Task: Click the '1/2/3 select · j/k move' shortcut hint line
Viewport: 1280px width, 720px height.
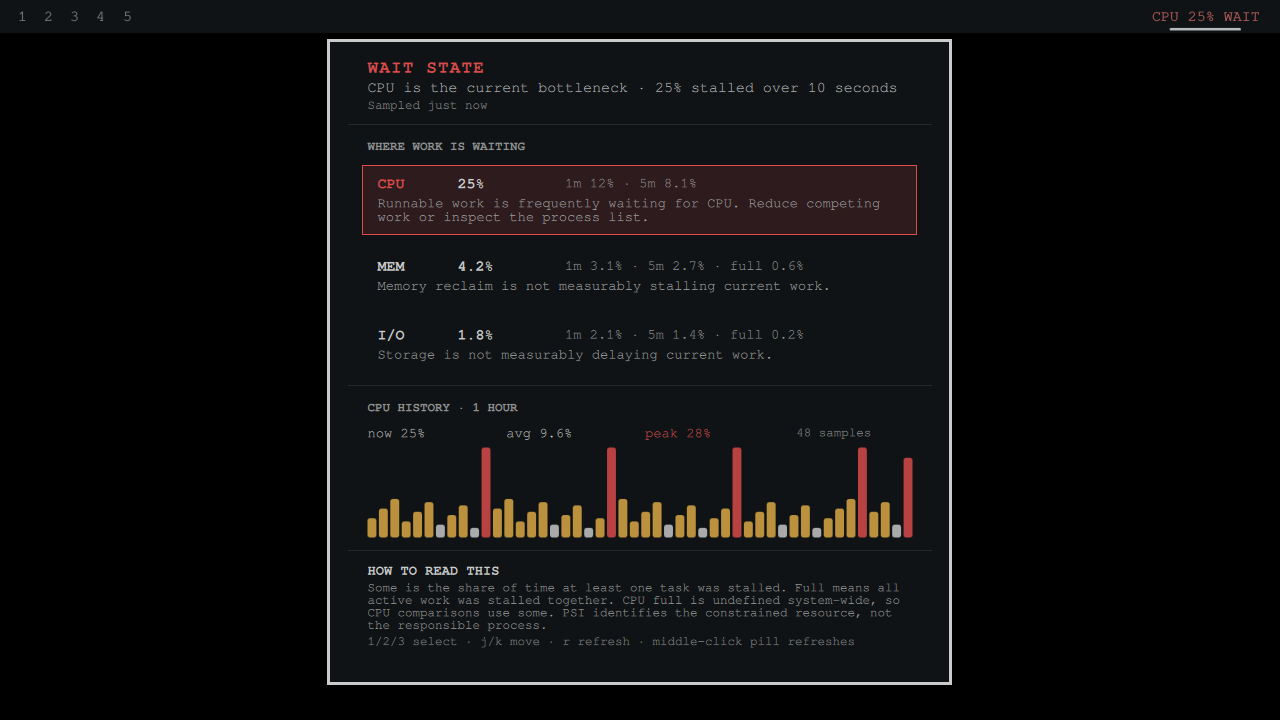Action: point(611,642)
